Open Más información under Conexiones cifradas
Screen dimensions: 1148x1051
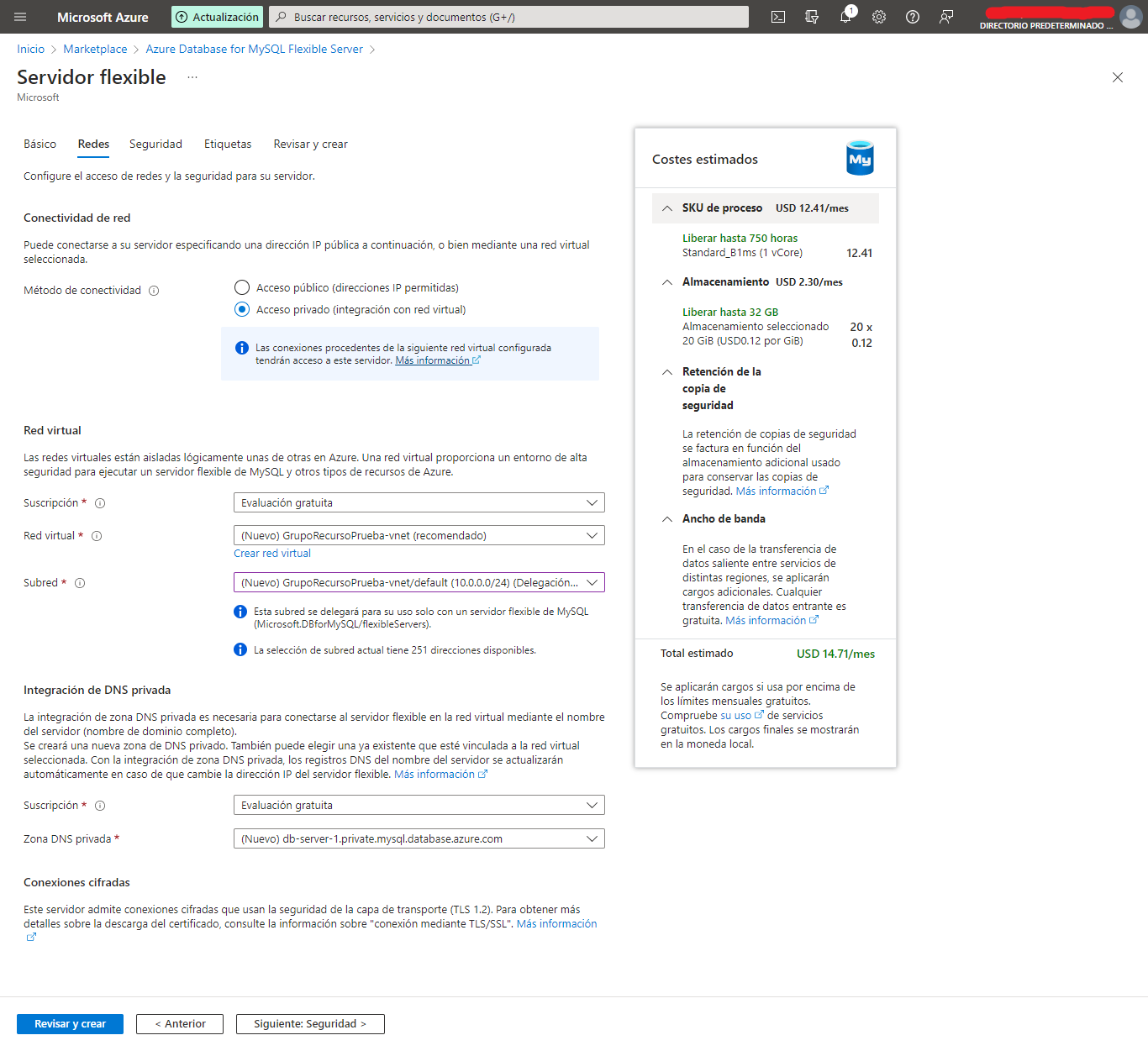pyautogui.click(x=556, y=924)
